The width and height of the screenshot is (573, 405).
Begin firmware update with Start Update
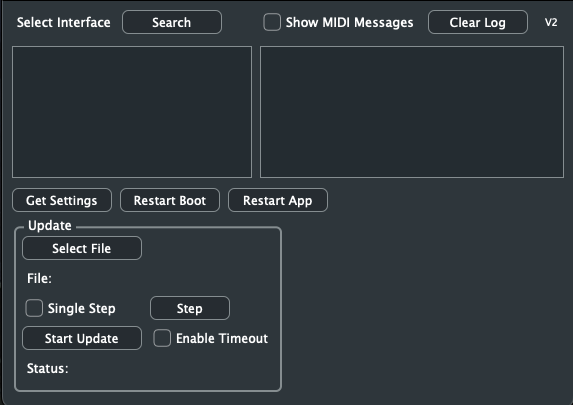click(82, 338)
